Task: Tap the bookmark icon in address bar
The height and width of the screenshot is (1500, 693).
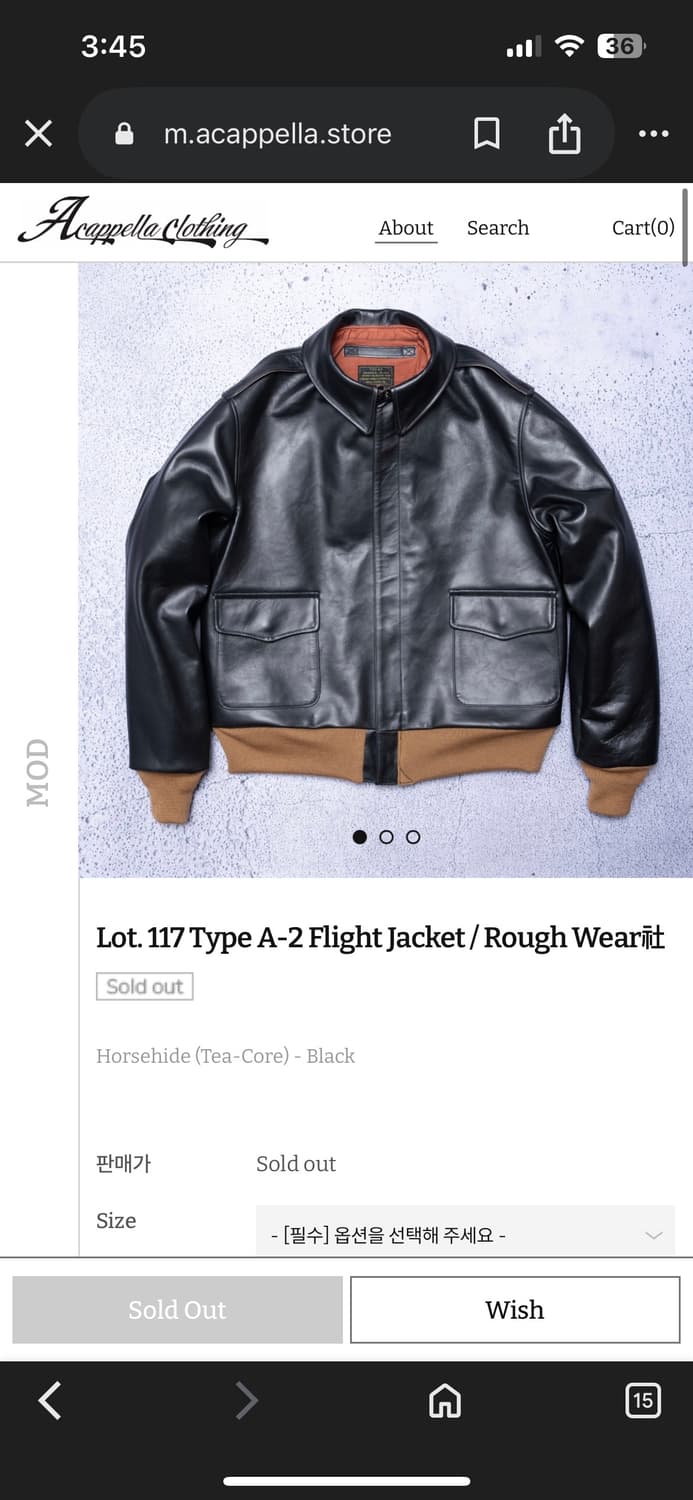Action: (x=487, y=134)
